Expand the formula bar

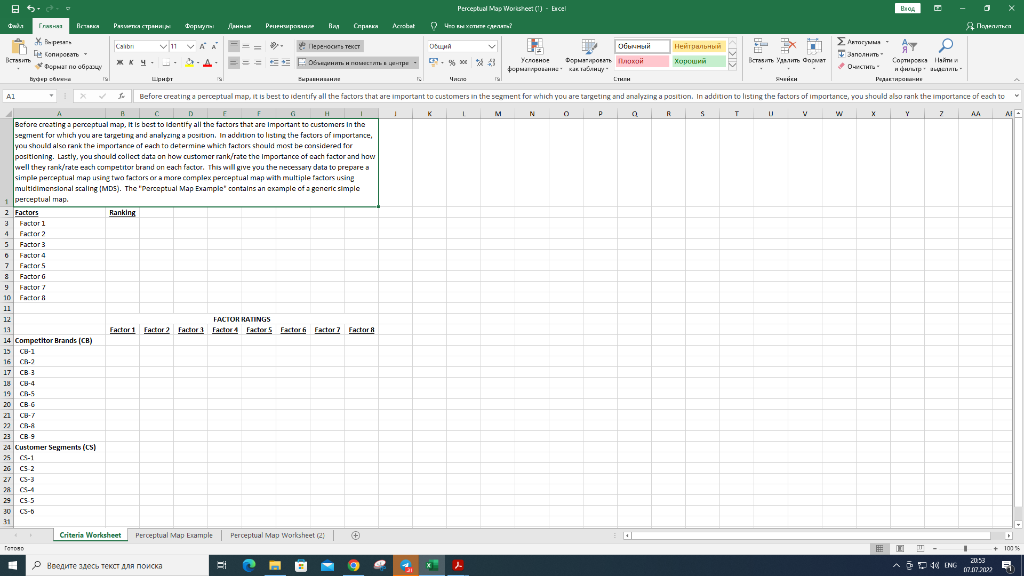pos(1016,96)
